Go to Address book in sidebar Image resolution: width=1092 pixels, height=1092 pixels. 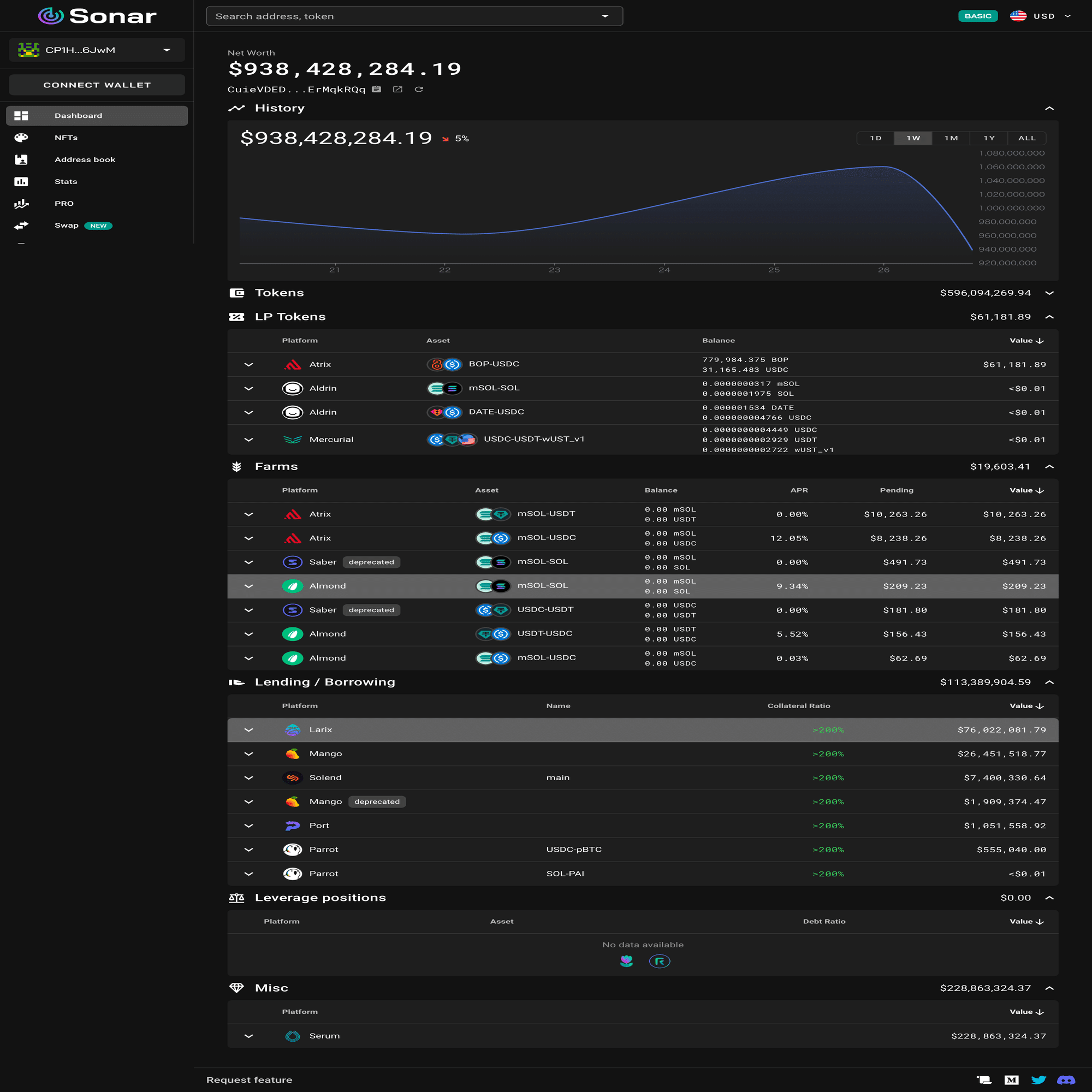click(x=85, y=159)
